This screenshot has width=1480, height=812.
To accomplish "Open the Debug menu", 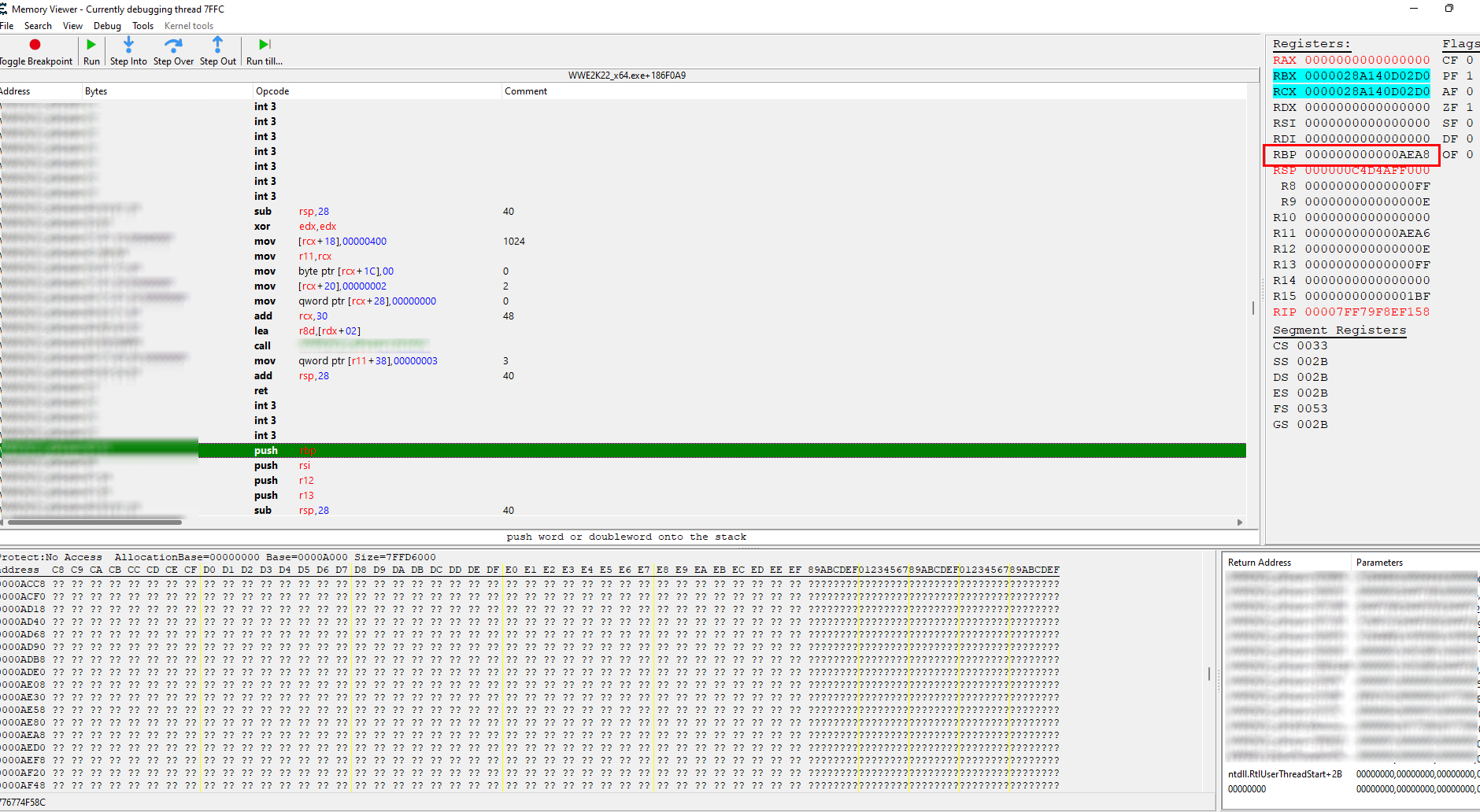I will [107, 26].
